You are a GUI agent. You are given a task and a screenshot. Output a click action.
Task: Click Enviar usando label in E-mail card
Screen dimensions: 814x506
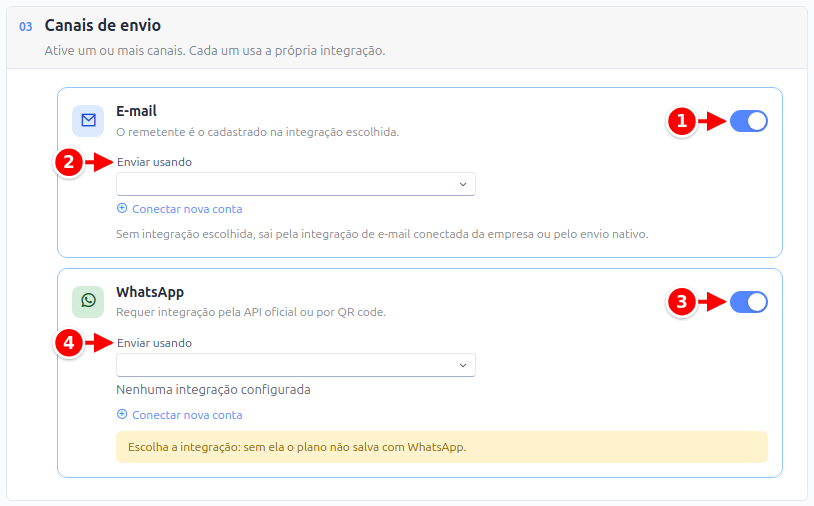[x=154, y=162]
